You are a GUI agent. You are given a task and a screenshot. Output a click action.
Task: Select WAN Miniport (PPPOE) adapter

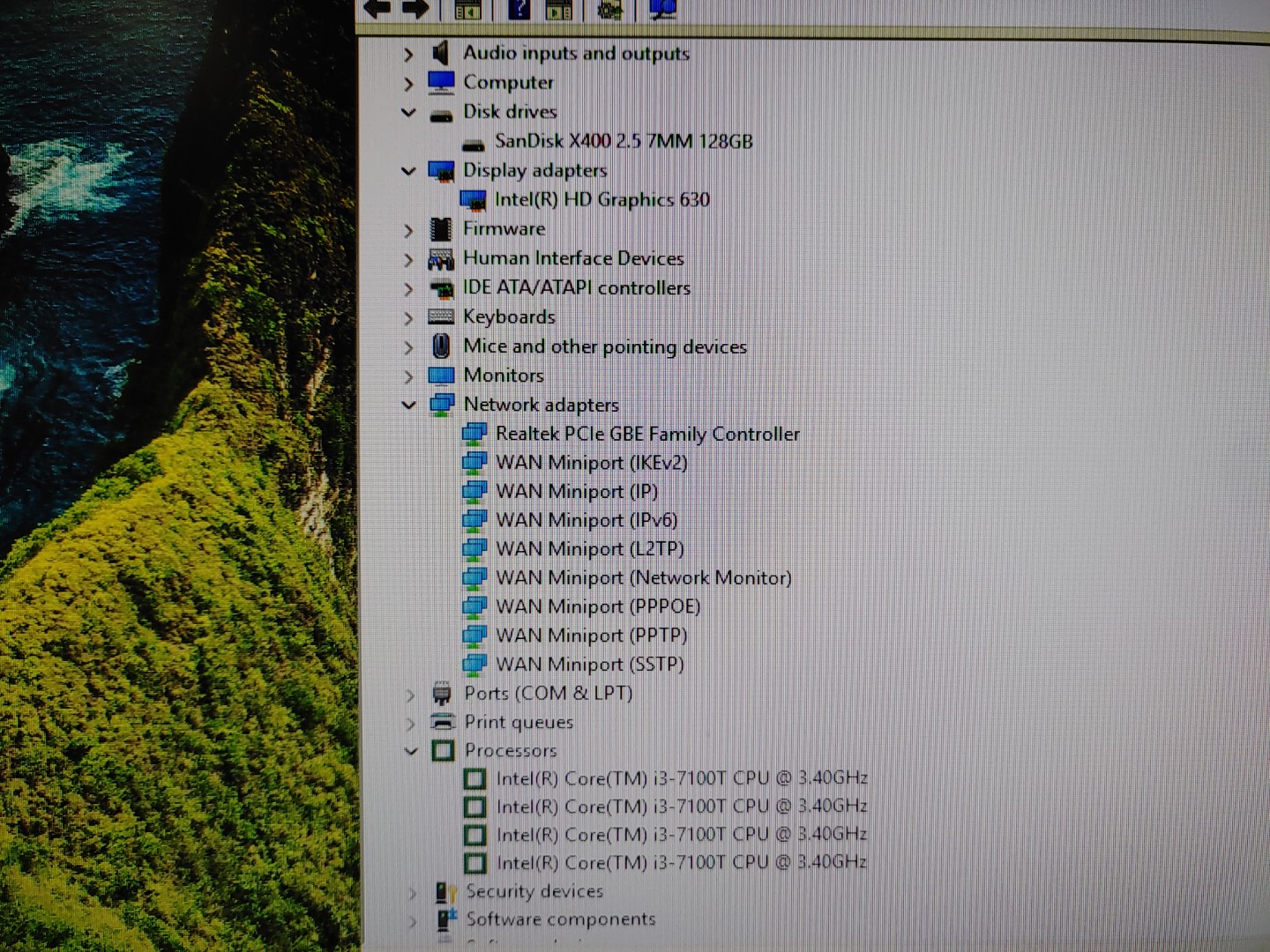coord(598,606)
